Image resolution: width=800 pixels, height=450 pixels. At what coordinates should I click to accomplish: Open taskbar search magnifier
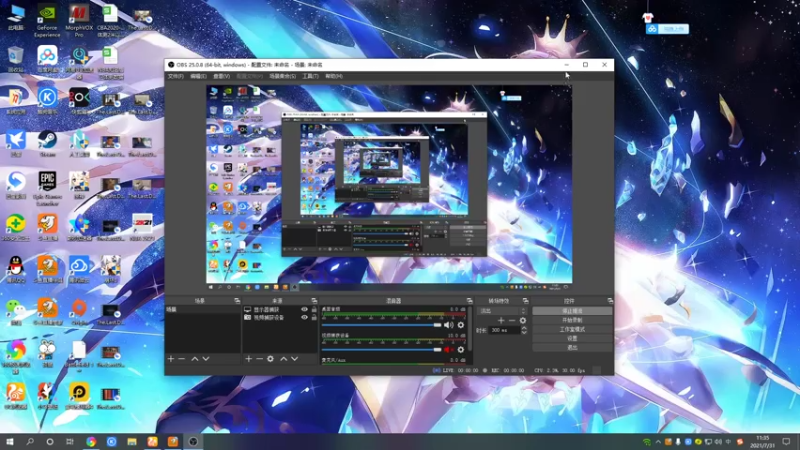click(x=30, y=442)
